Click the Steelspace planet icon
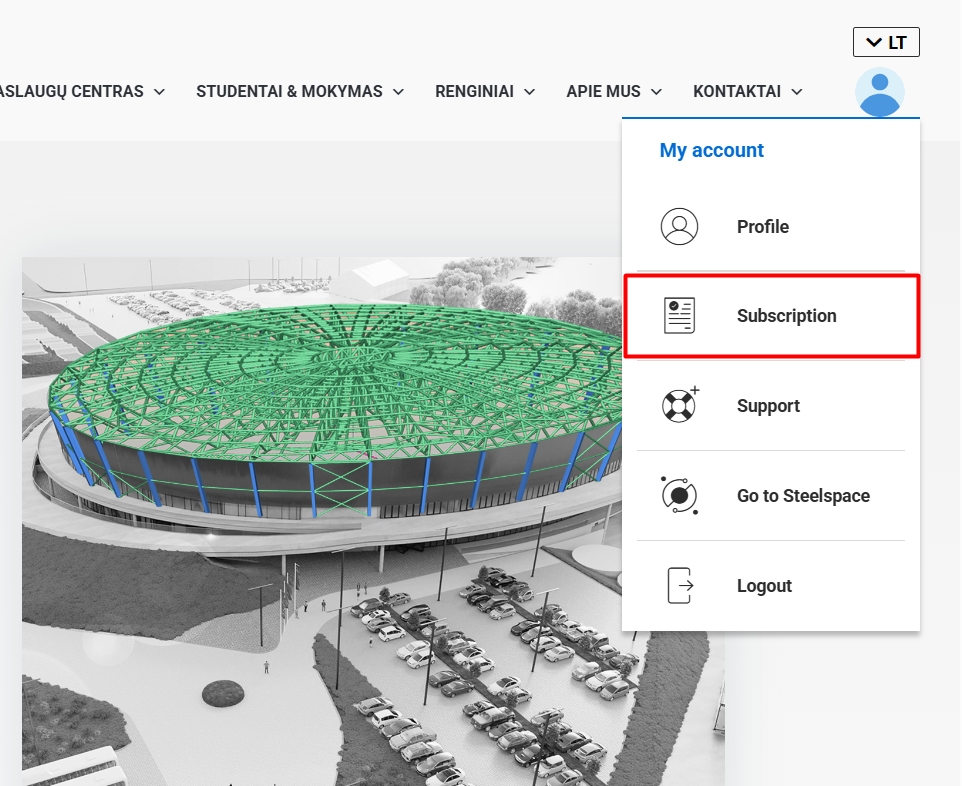This screenshot has width=962, height=786. 679,495
